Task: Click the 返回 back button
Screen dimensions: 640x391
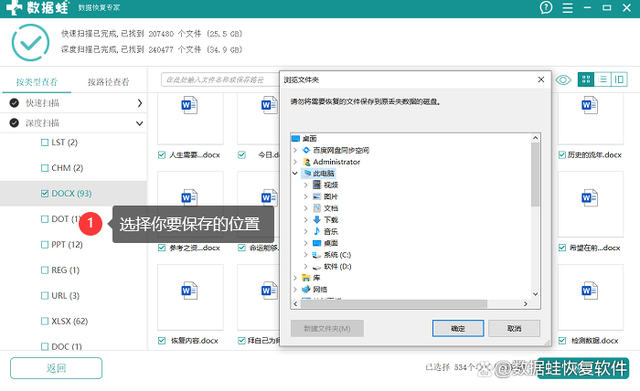Action: click(x=56, y=368)
